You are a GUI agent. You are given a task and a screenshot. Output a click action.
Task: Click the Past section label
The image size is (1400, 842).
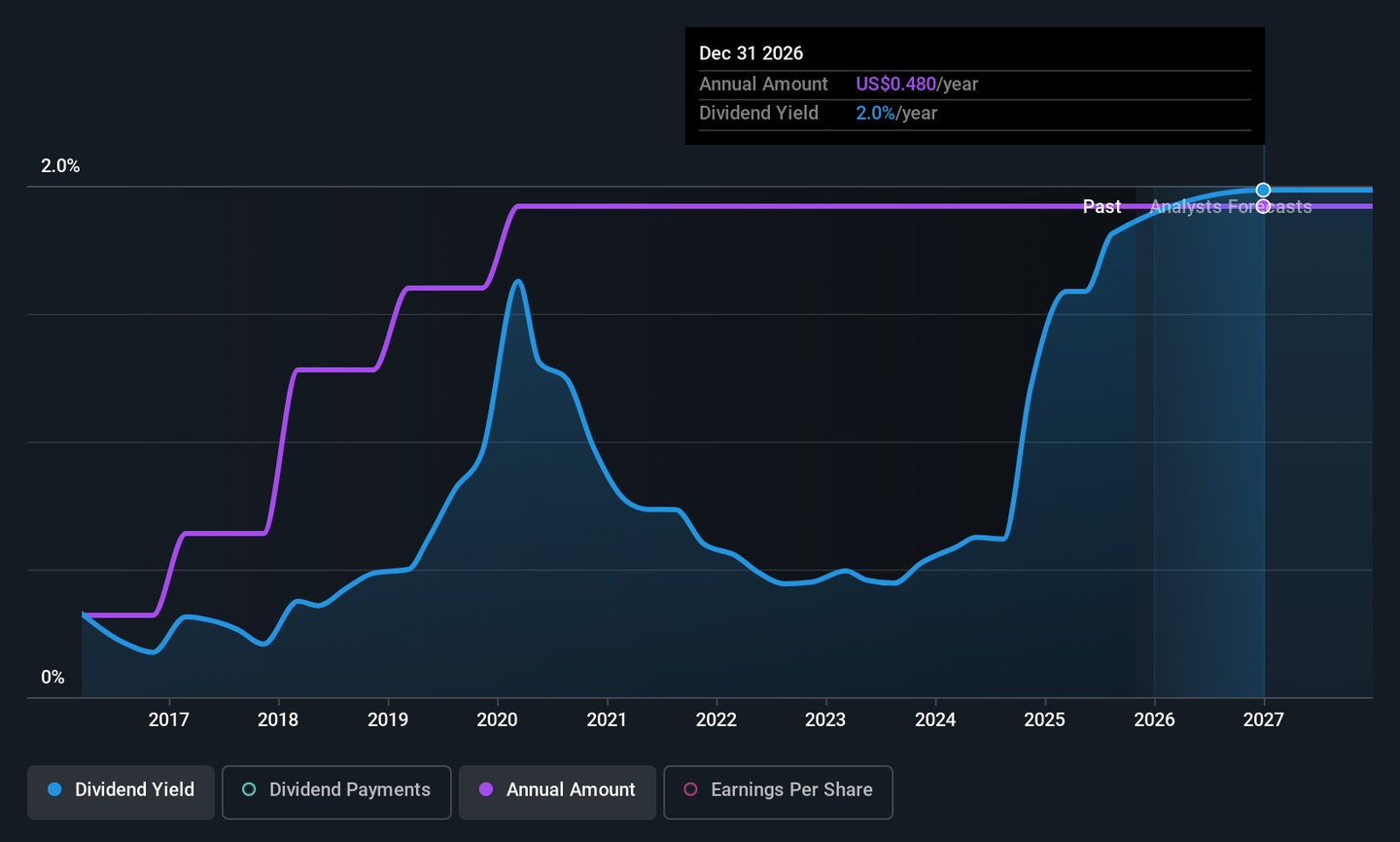coord(1102,206)
